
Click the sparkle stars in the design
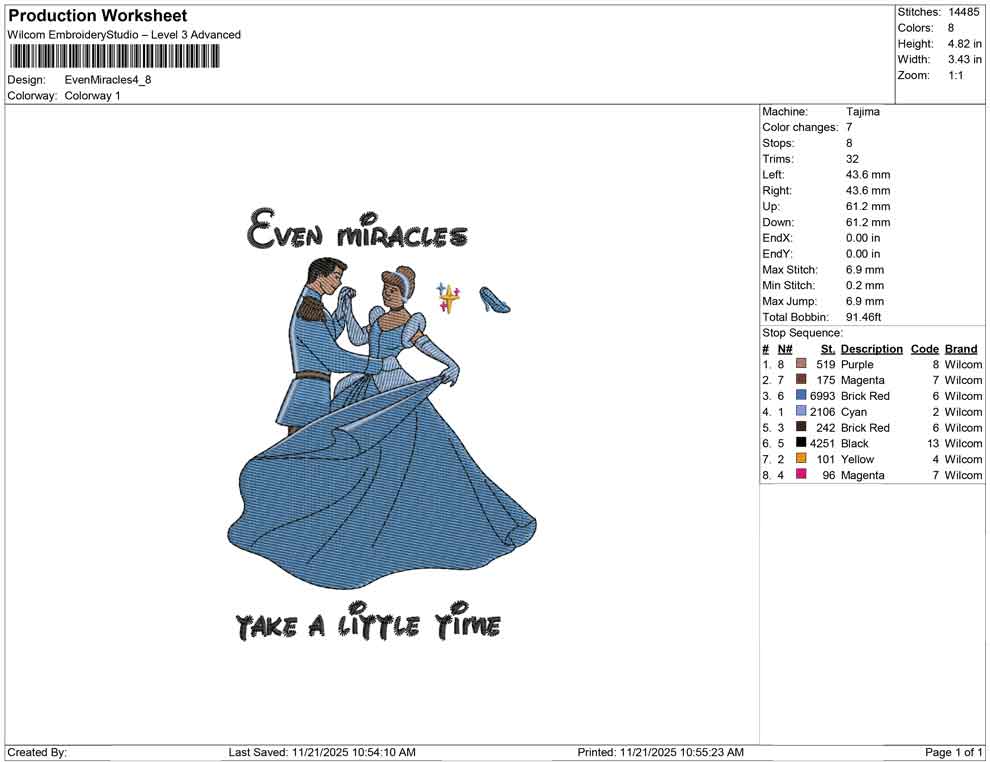448,297
